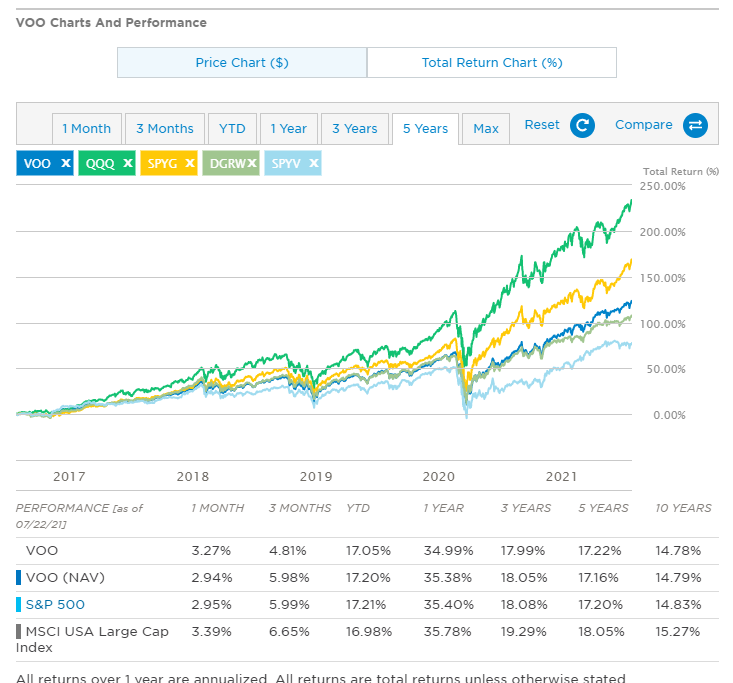The image size is (733, 683).
Task: Remove SPYV ticker with its x icon
Action: 314,163
